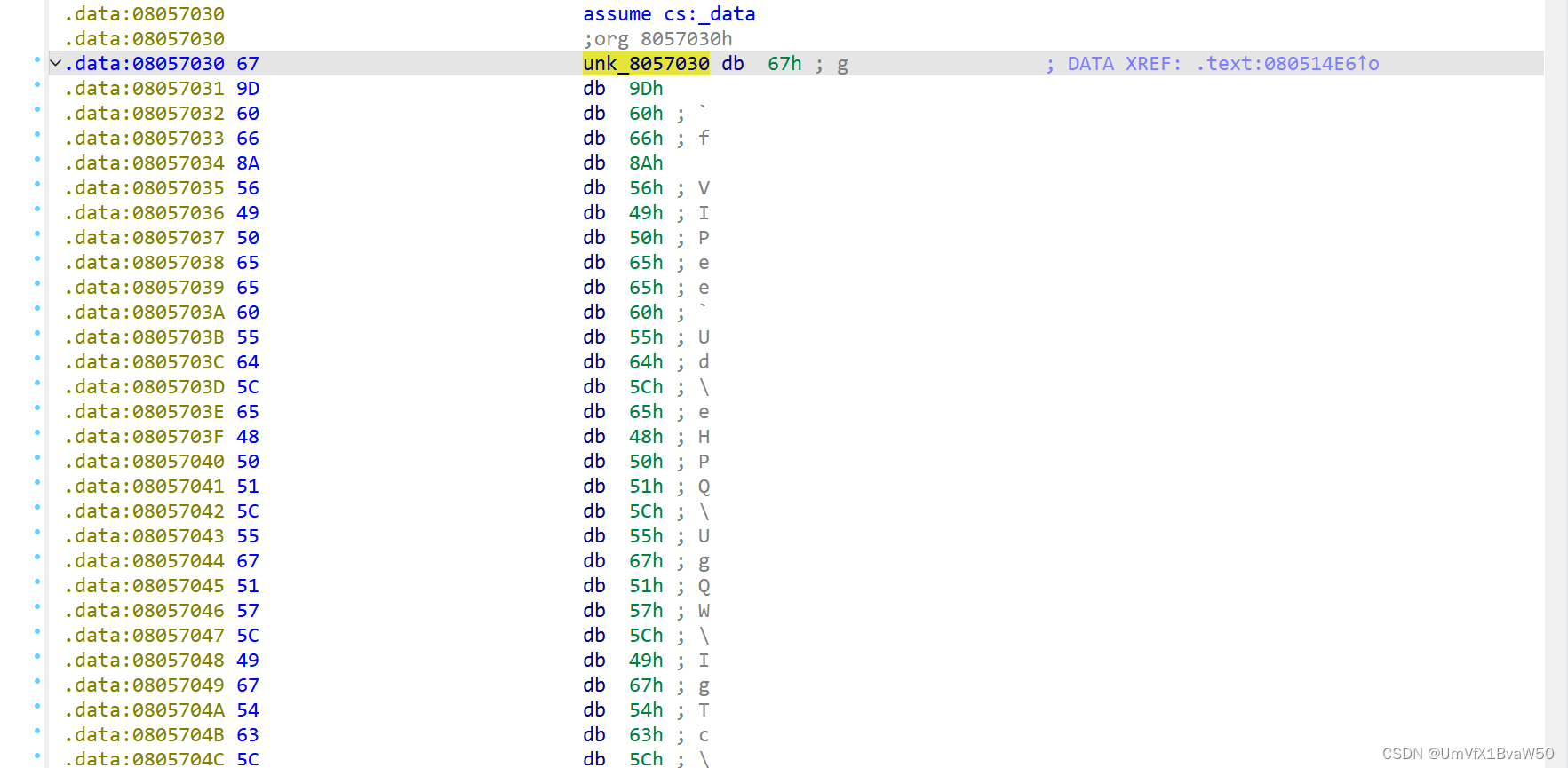Select address .data:0805703D
This screenshot has width=1568, height=768.
pyautogui.click(x=144, y=386)
